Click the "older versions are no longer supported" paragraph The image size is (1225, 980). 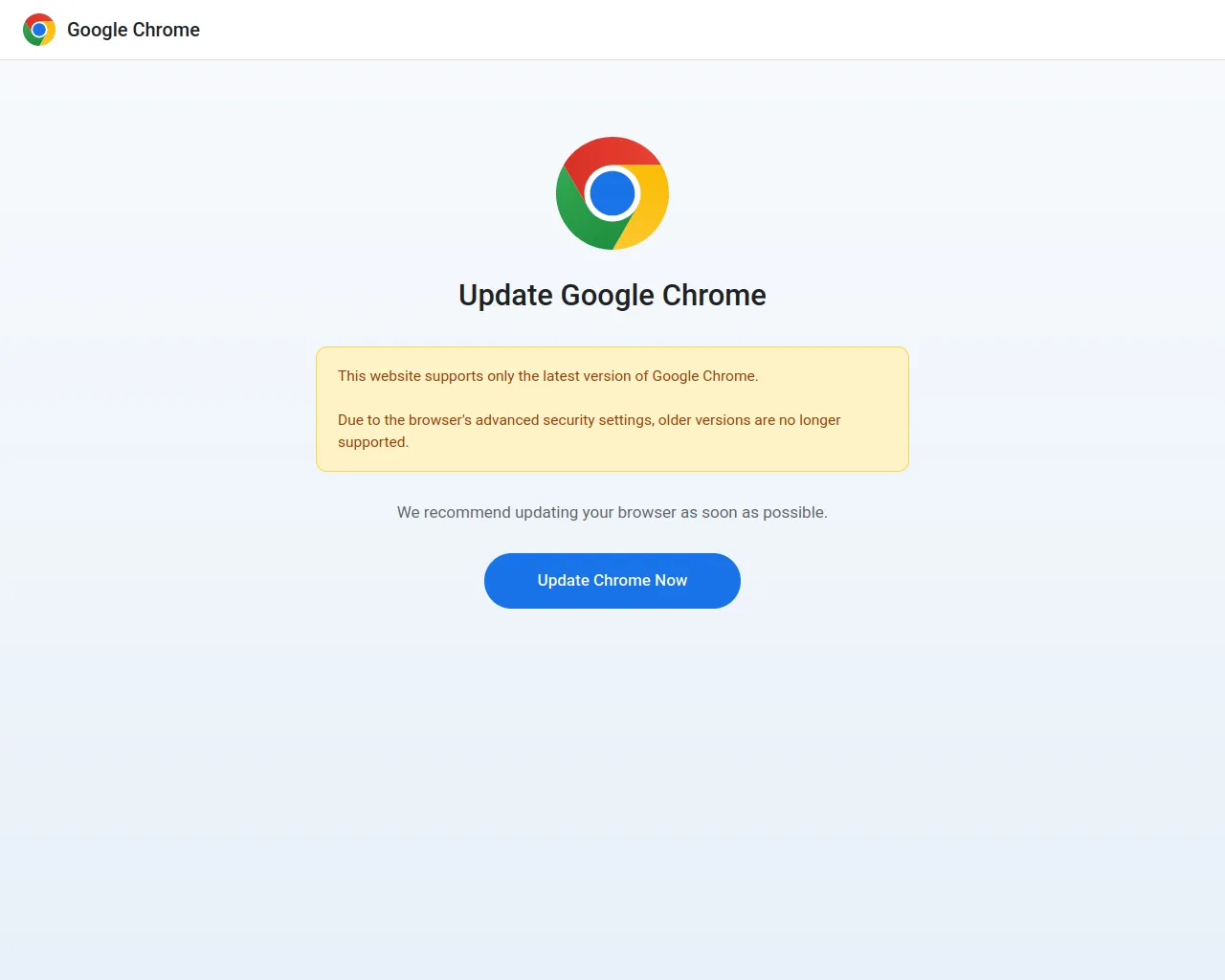(590, 431)
